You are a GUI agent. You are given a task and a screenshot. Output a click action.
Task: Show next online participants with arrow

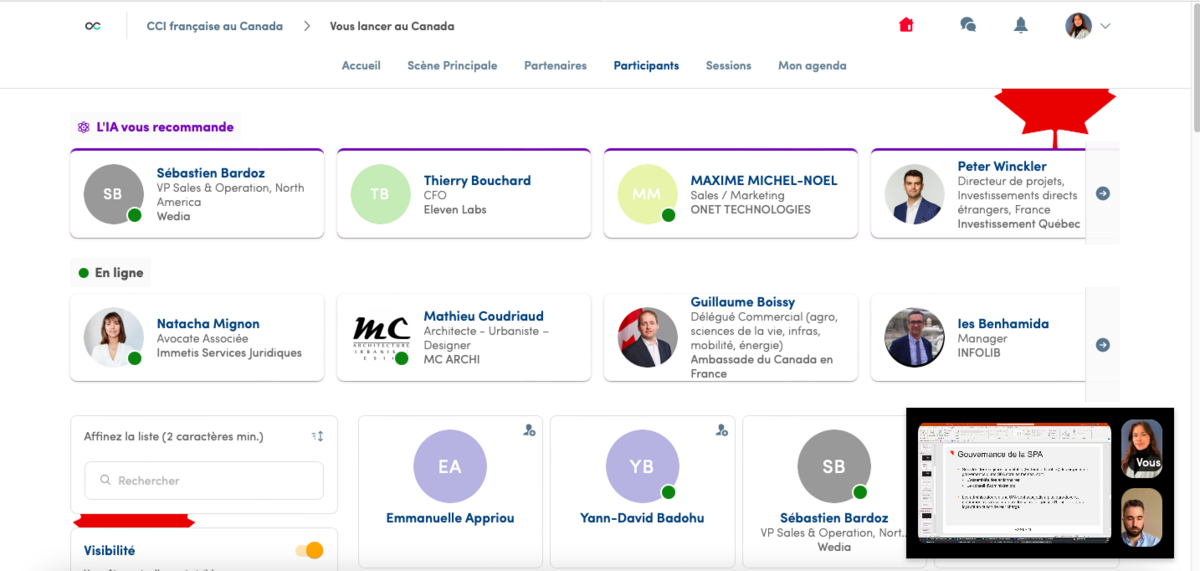coord(1102,345)
